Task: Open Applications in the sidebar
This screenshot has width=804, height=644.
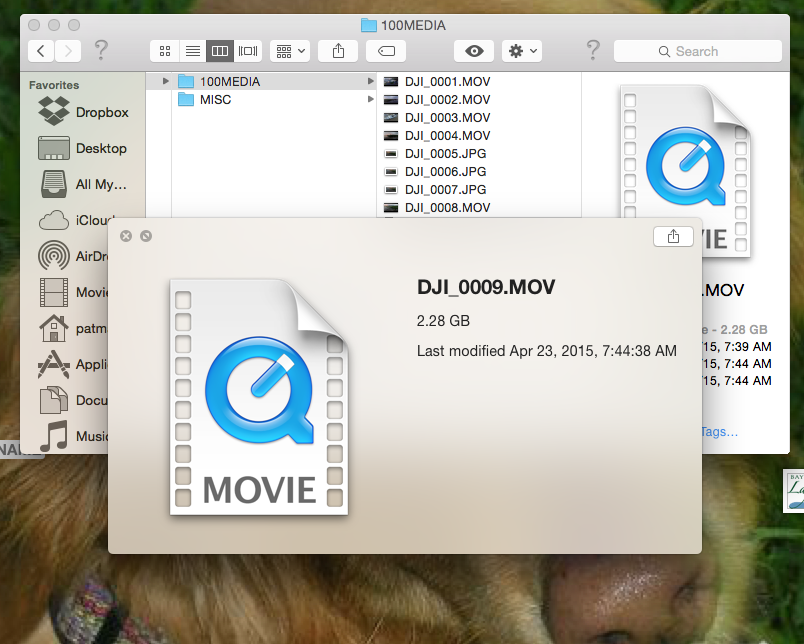Action: [x=72, y=364]
